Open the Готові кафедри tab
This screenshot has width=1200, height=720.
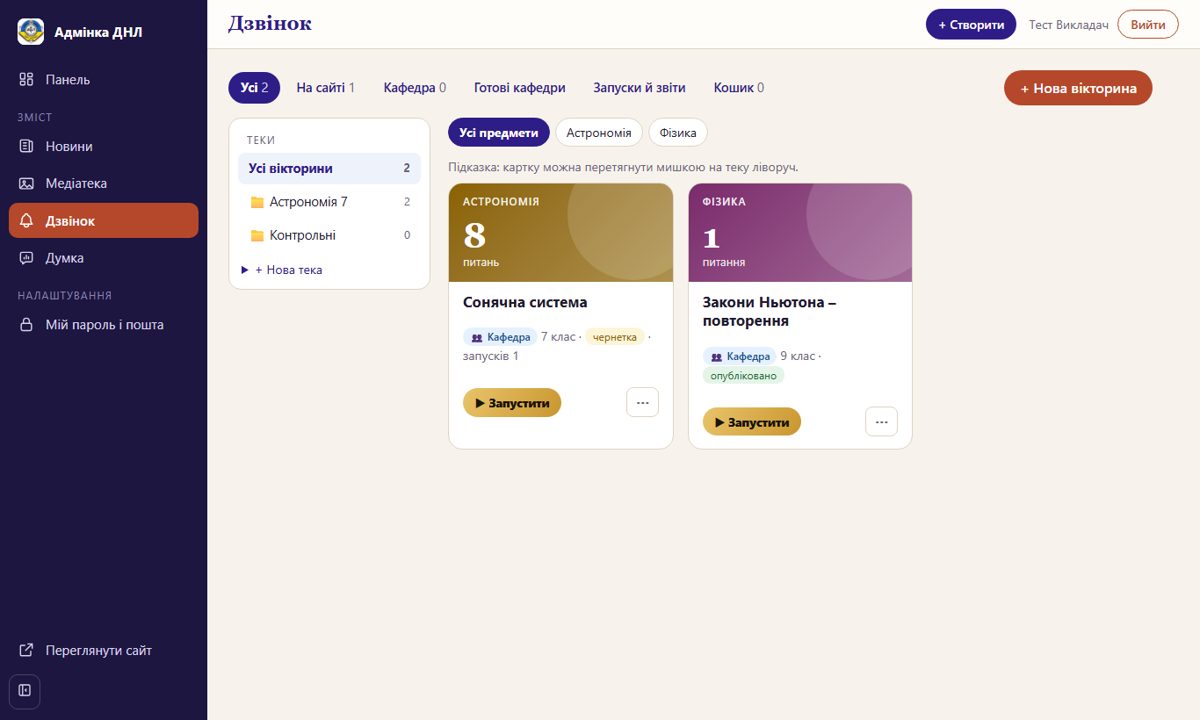(x=520, y=88)
